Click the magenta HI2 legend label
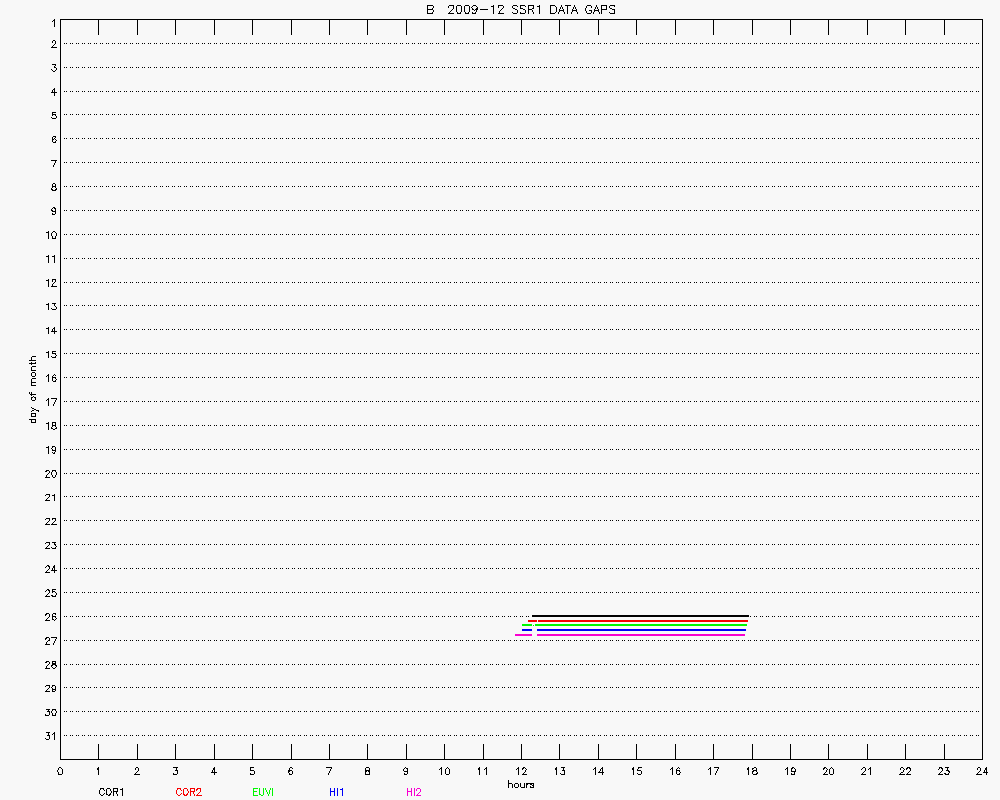 click(414, 792)
